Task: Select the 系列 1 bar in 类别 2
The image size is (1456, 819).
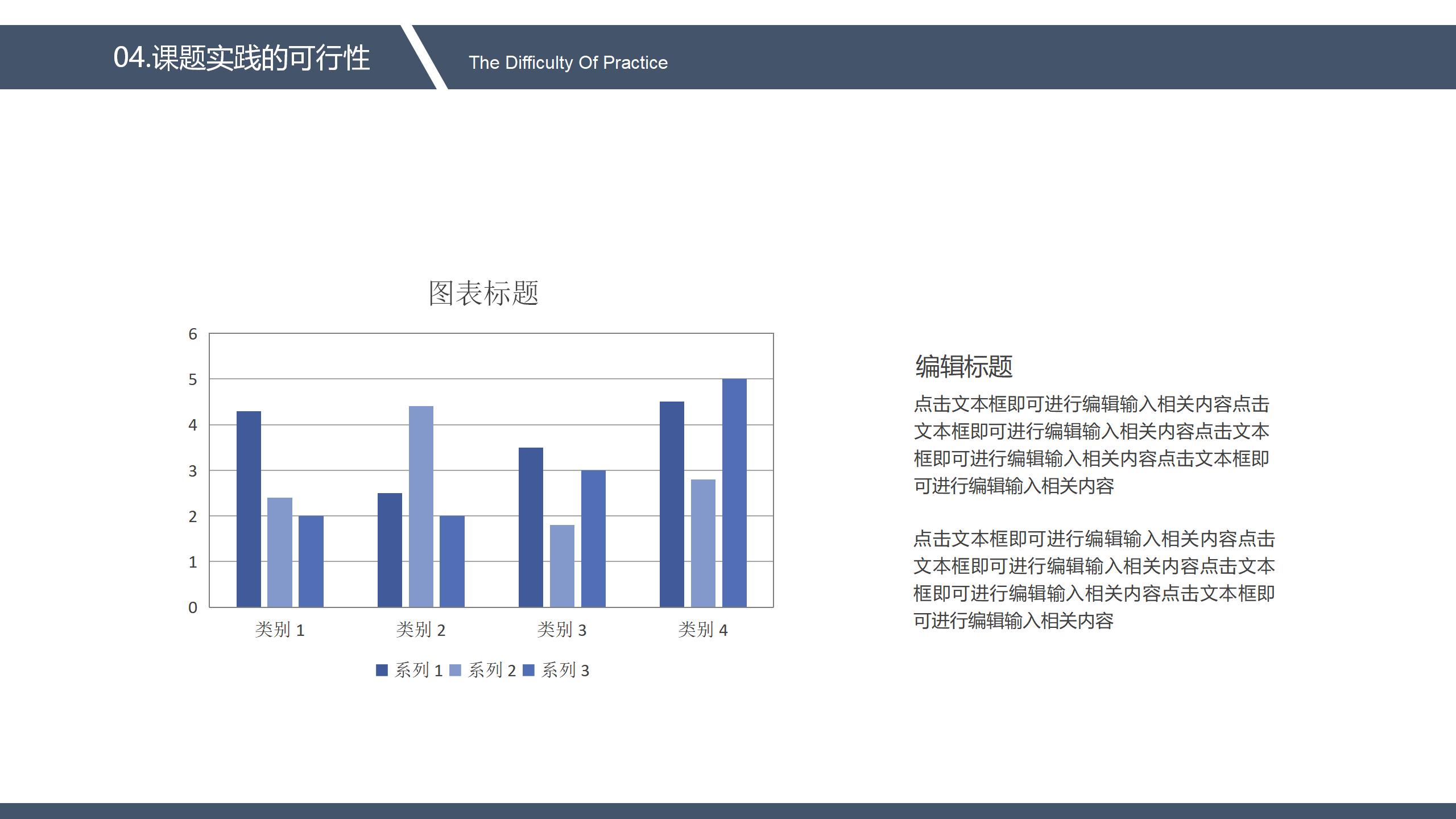Action: tap(390, 550)
